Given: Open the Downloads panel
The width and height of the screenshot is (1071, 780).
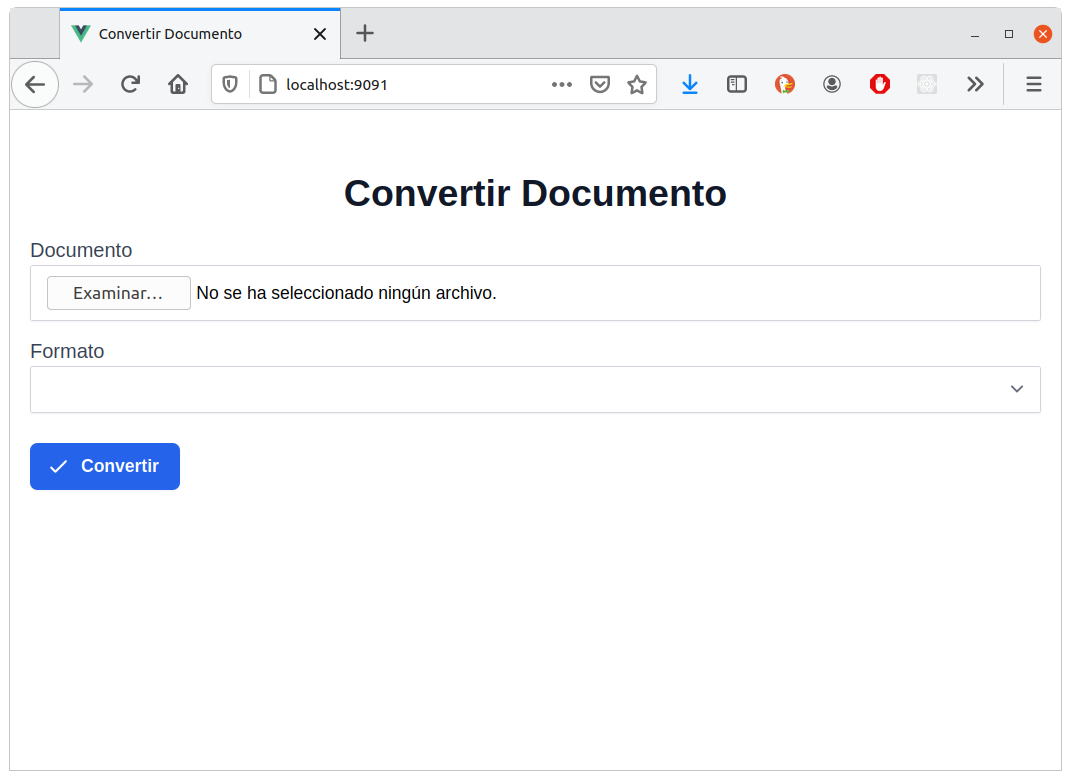Looking at the screenshot, I should click(690, 84).
